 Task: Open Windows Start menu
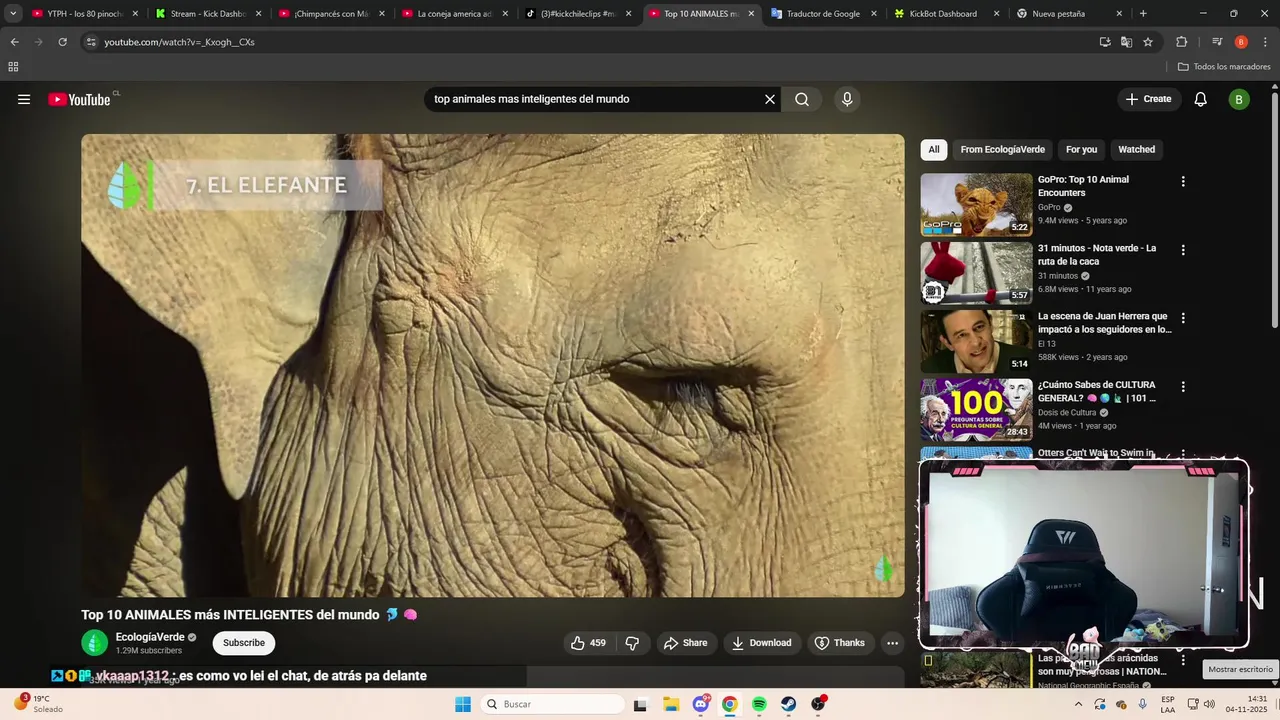[462, 704]
